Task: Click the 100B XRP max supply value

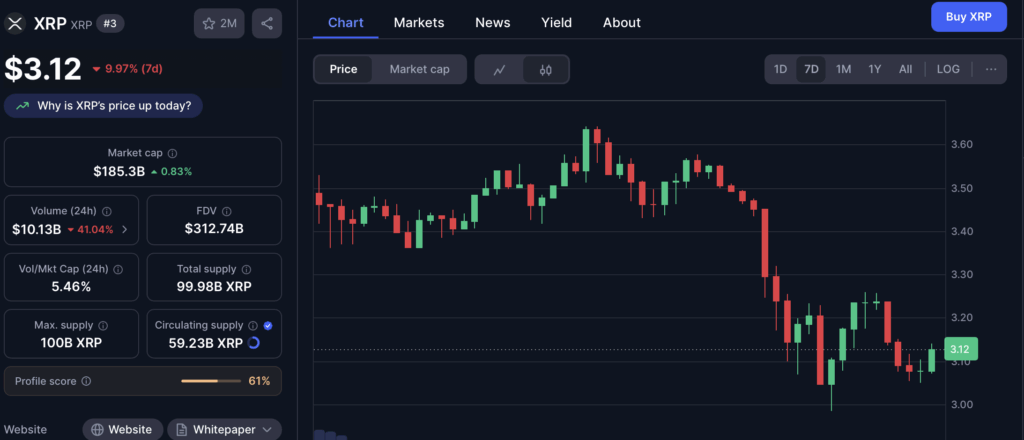Action: (71, 343)
